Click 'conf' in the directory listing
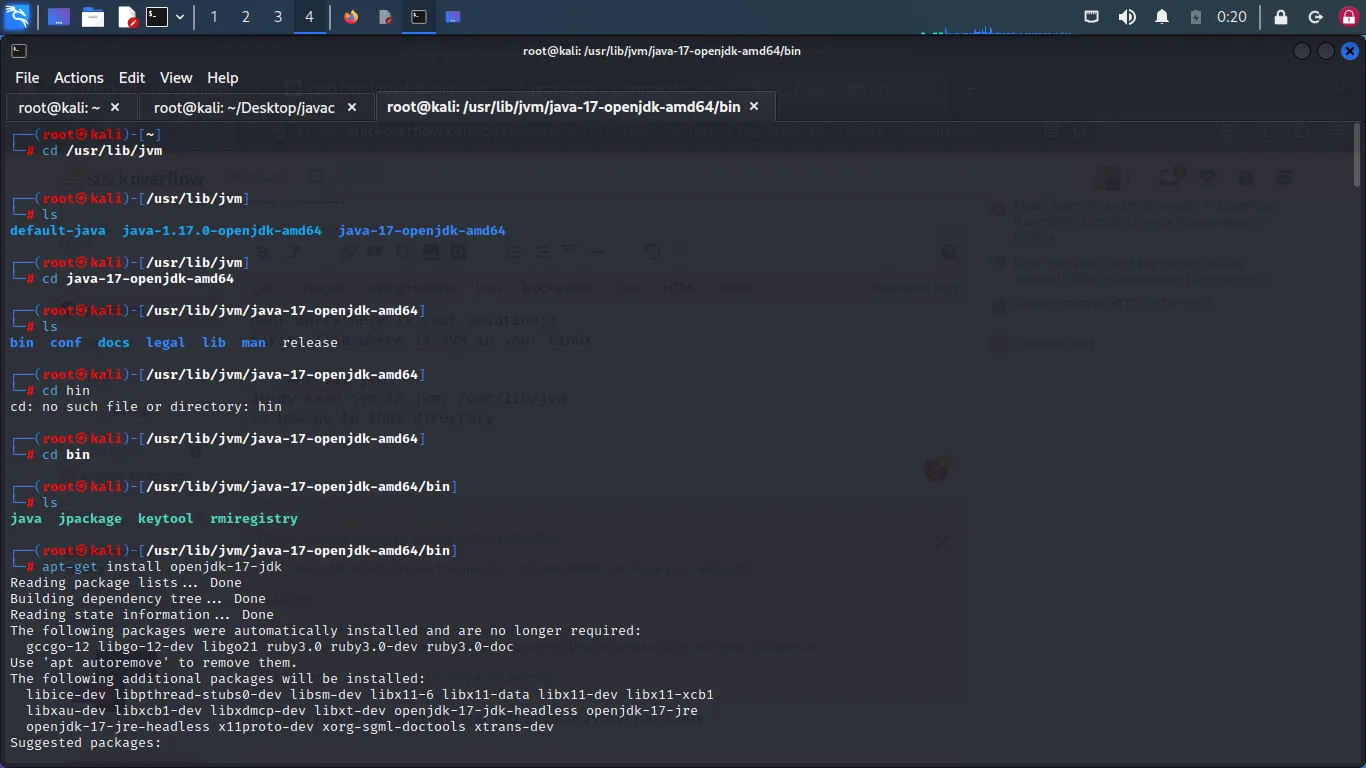 pyautogui.click(x=66, y=343)
